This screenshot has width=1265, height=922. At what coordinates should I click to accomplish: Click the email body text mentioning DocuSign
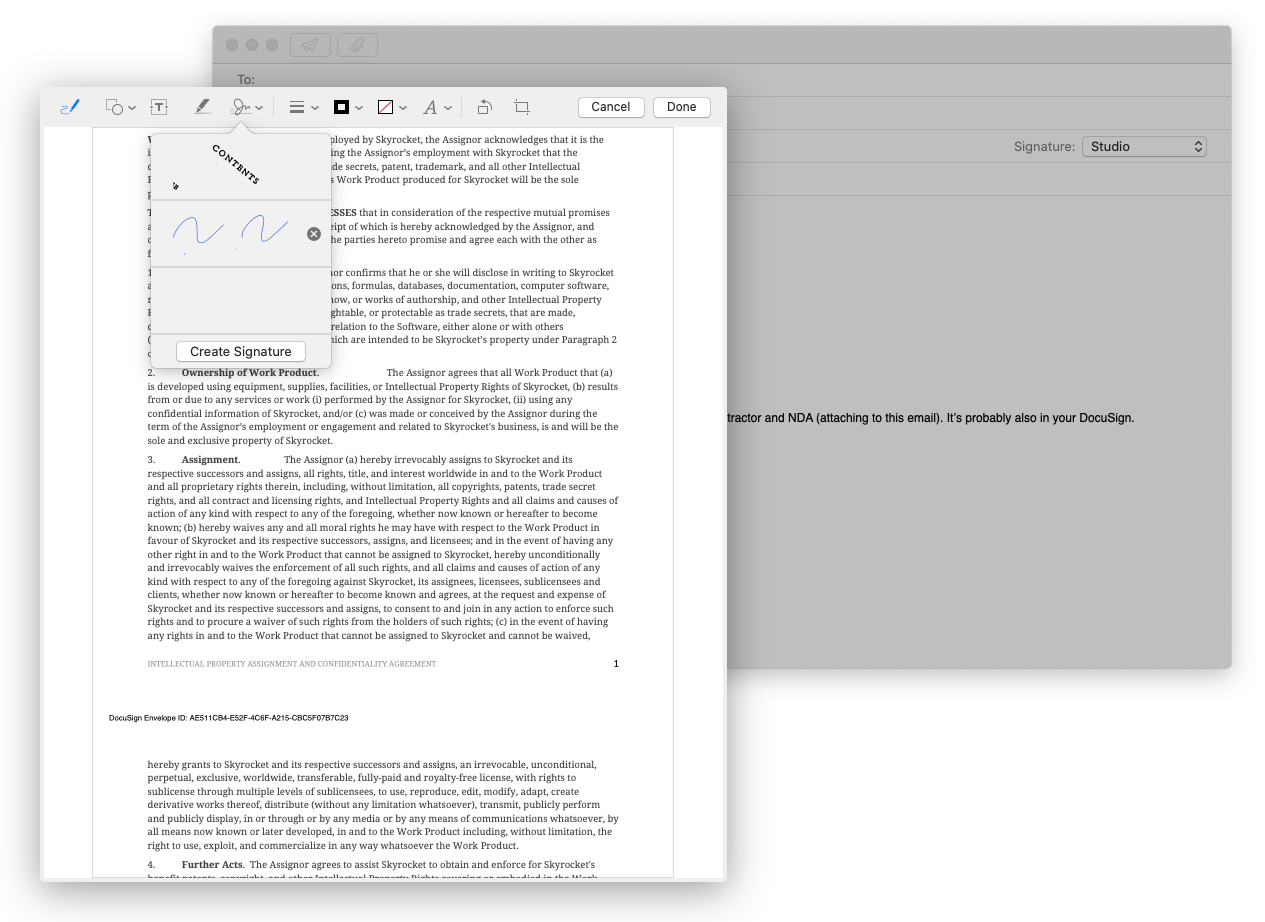pyautogui.click(x=930, y=418)
